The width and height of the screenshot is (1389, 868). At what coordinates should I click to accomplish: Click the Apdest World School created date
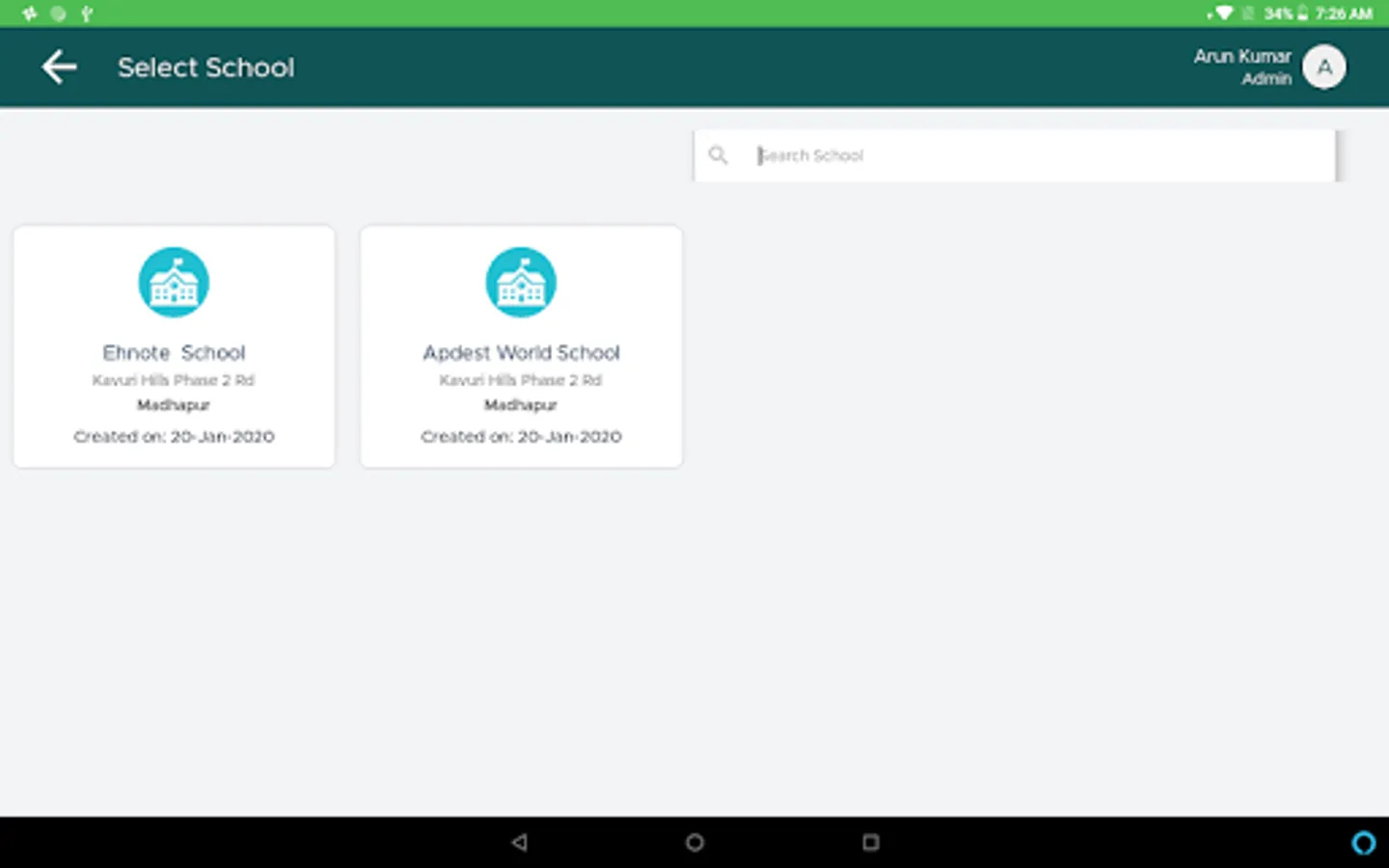tap(521, 437)
